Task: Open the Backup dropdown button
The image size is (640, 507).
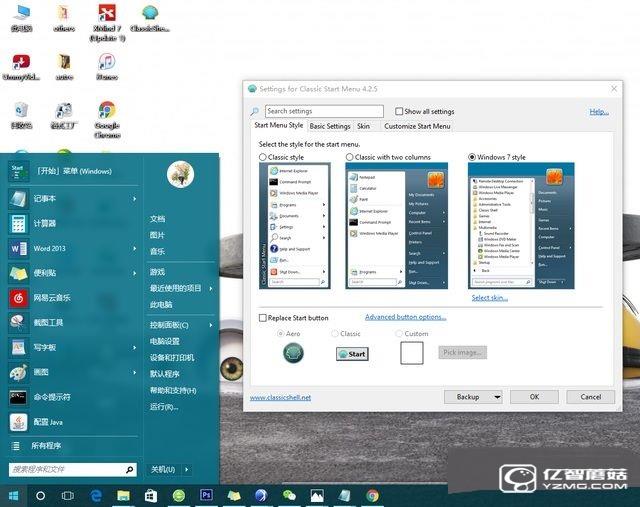Action: [x=473, y=397]
